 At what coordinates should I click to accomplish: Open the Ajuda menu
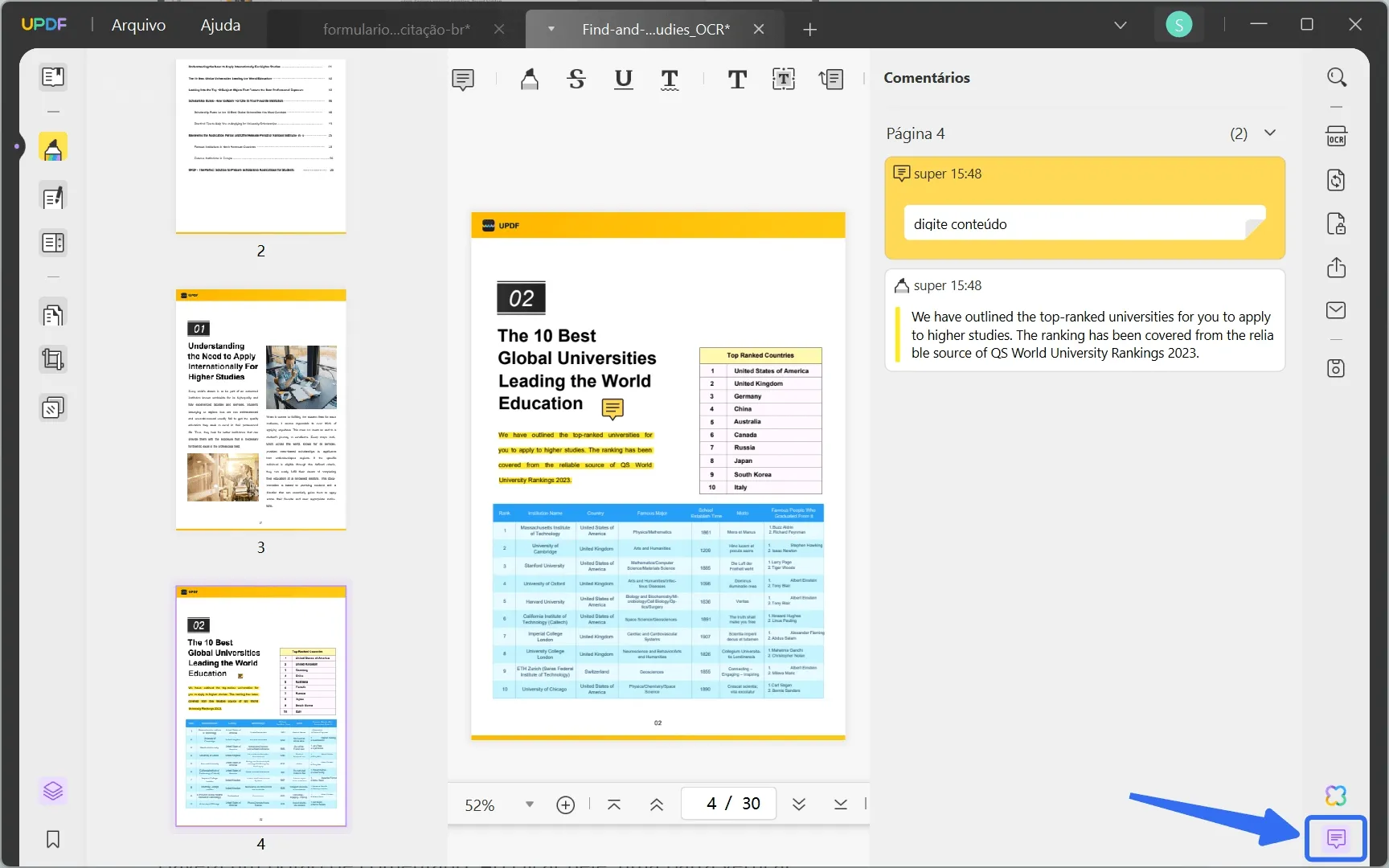[x=220, y=25]
